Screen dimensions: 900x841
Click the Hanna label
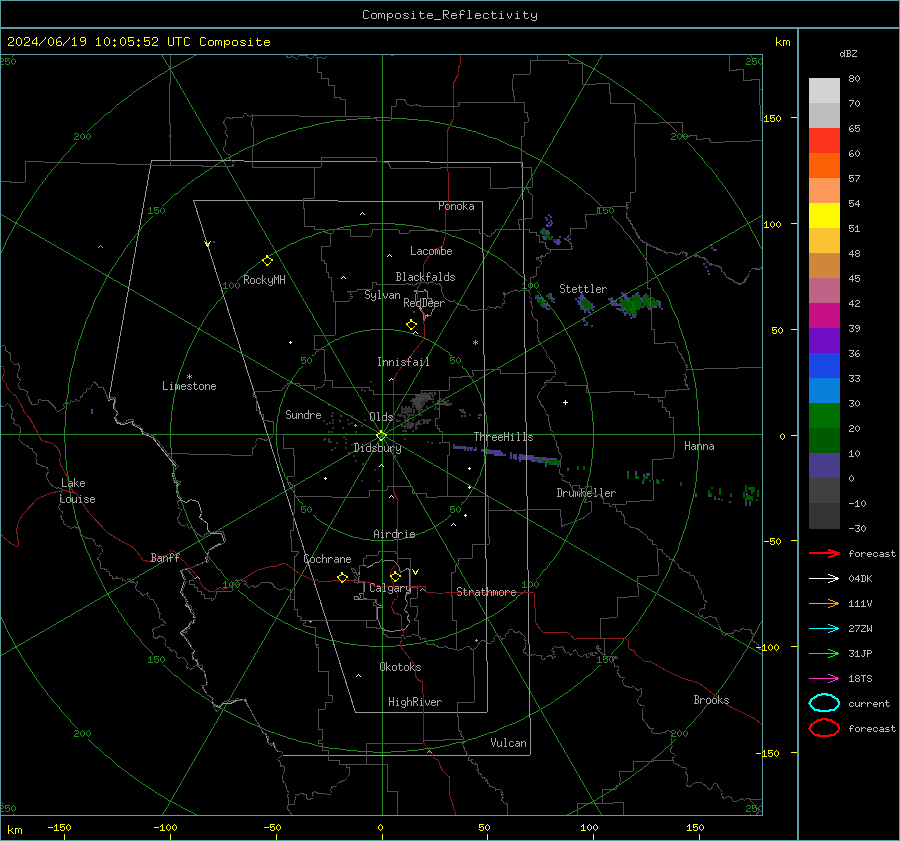[699, 446]
